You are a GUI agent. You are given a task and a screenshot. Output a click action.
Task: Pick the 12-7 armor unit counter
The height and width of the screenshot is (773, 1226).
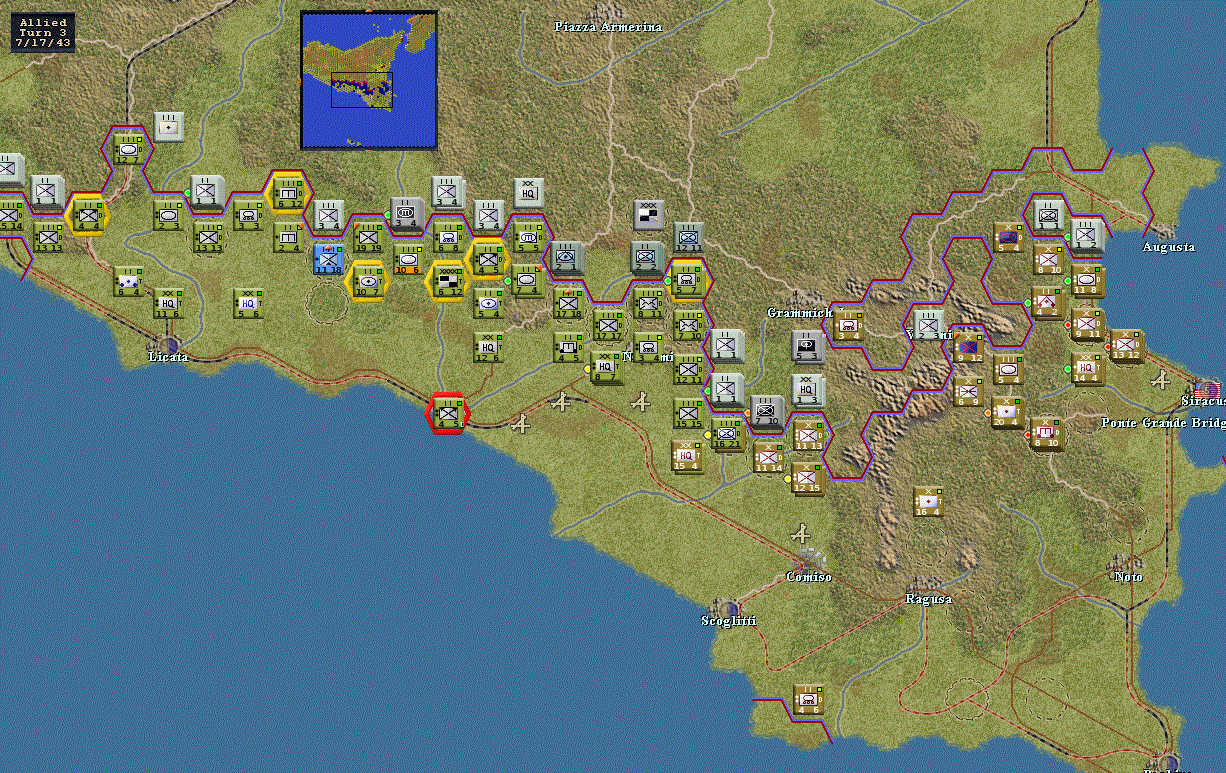(x=128, y=148)
